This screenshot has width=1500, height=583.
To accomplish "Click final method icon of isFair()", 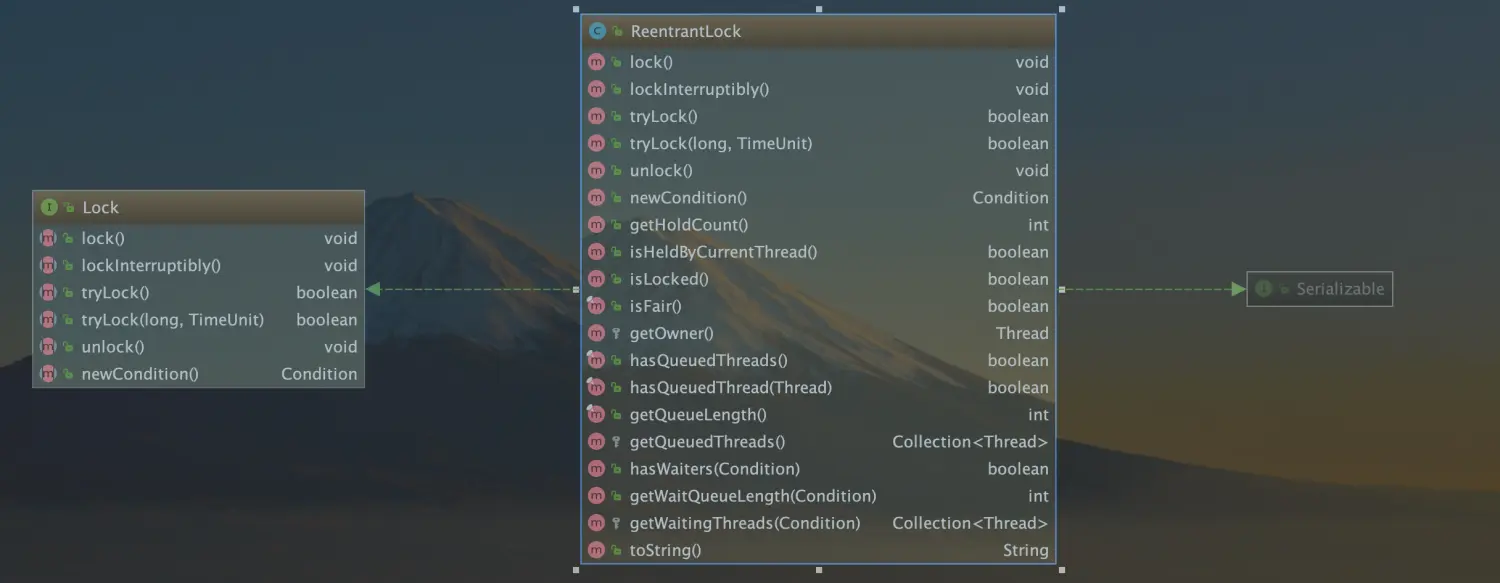I will [x=597, y=306].
